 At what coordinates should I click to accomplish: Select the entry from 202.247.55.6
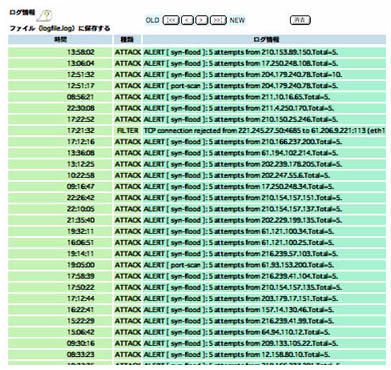point(197,175)
